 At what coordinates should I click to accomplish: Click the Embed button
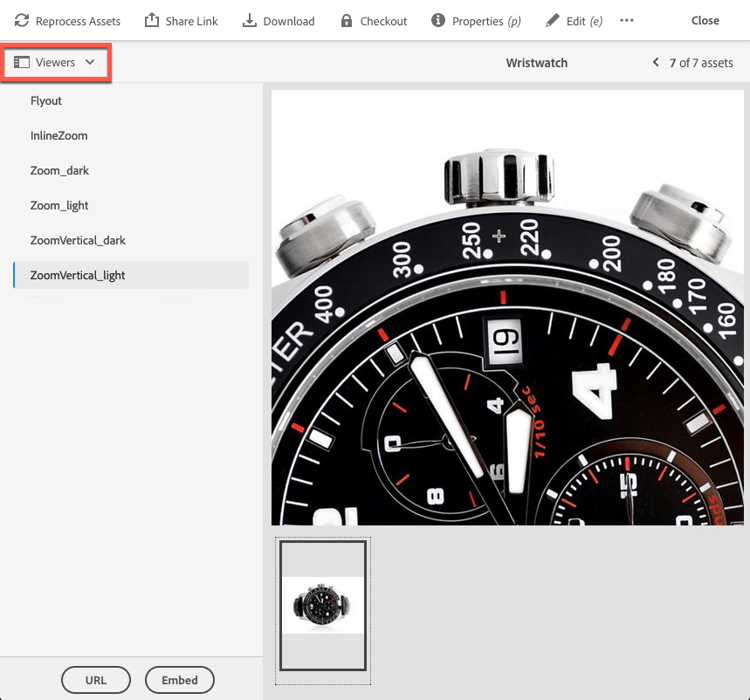pyautogui.click(x=179, y=680)
